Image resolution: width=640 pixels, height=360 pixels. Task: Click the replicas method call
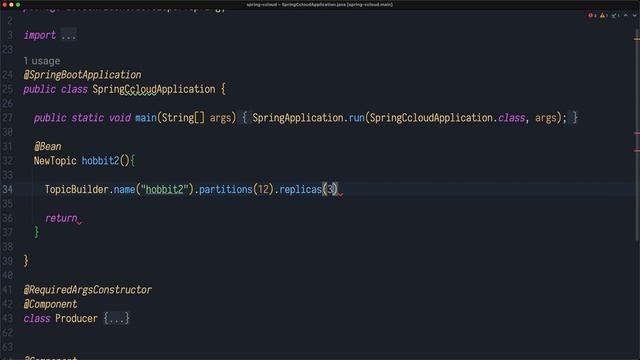[300, 189]
